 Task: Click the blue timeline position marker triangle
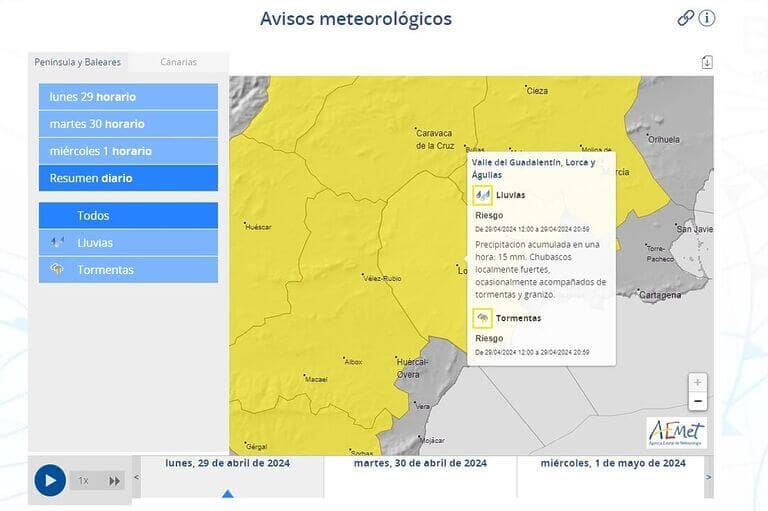click(x=228, y=493)
